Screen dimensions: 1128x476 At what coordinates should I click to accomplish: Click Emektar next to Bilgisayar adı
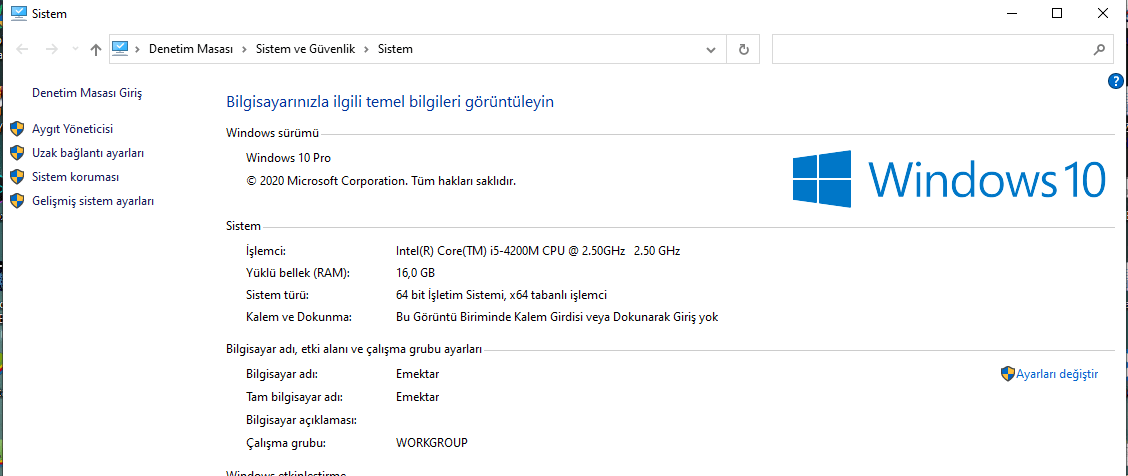click(418, 374)
